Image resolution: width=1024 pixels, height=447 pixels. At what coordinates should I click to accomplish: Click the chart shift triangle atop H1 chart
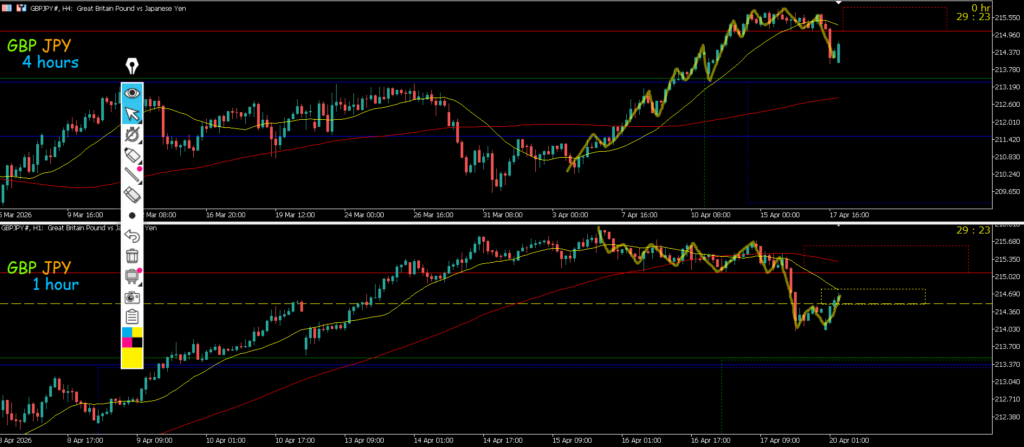(839, 226)
